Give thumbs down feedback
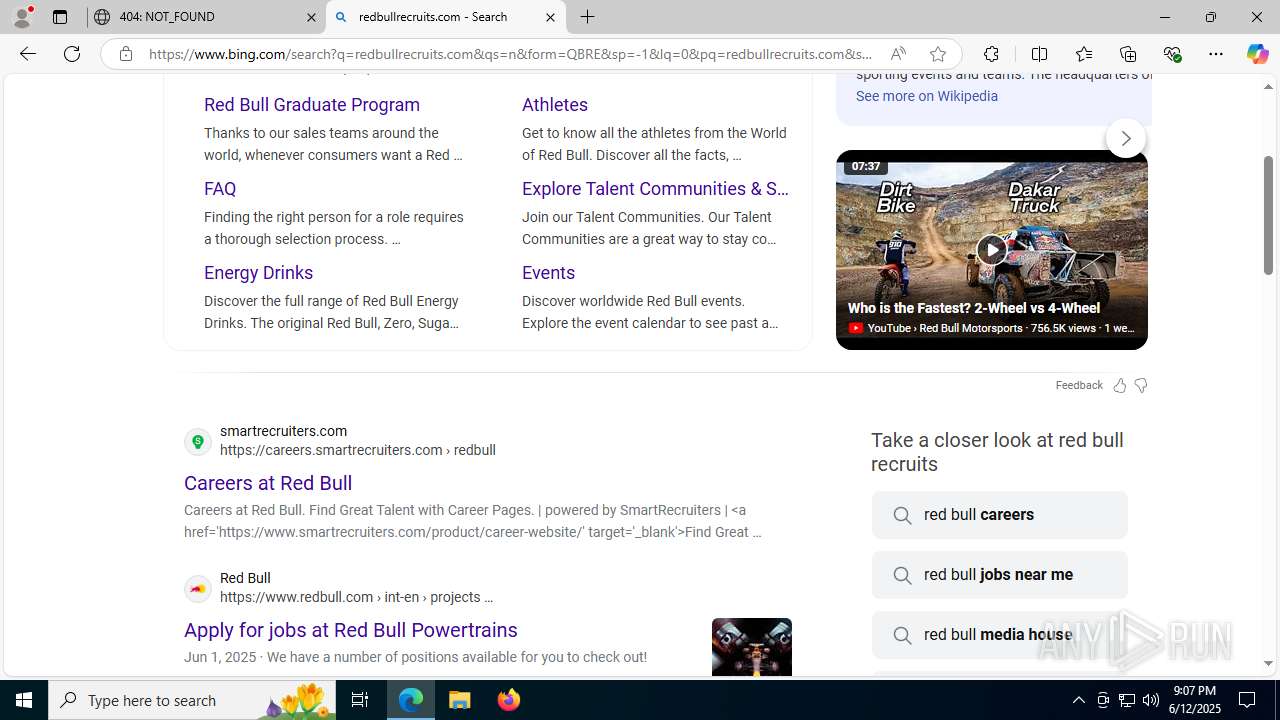This screenshot has width=1280, height=720. (1141, 385)
